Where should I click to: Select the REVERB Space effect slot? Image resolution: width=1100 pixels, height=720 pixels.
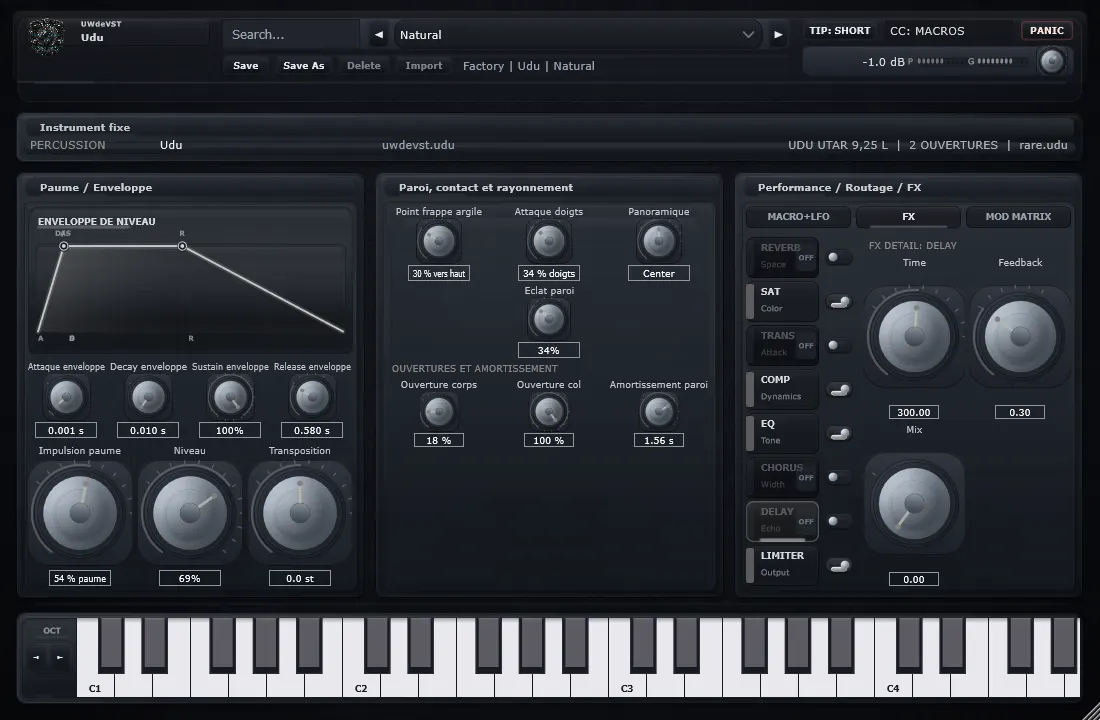coord(782,256)
